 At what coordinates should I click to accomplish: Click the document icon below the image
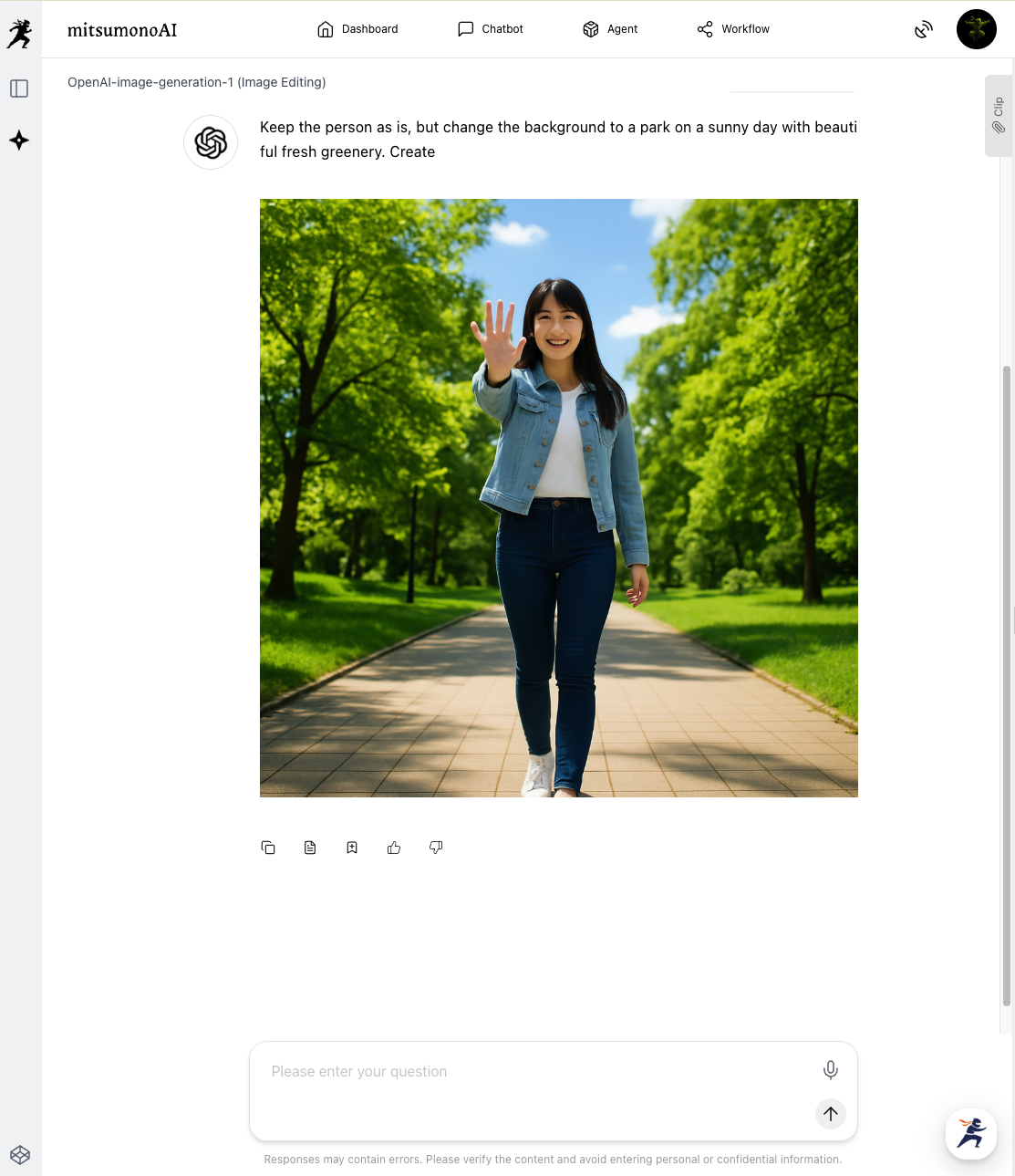point(310,848)
